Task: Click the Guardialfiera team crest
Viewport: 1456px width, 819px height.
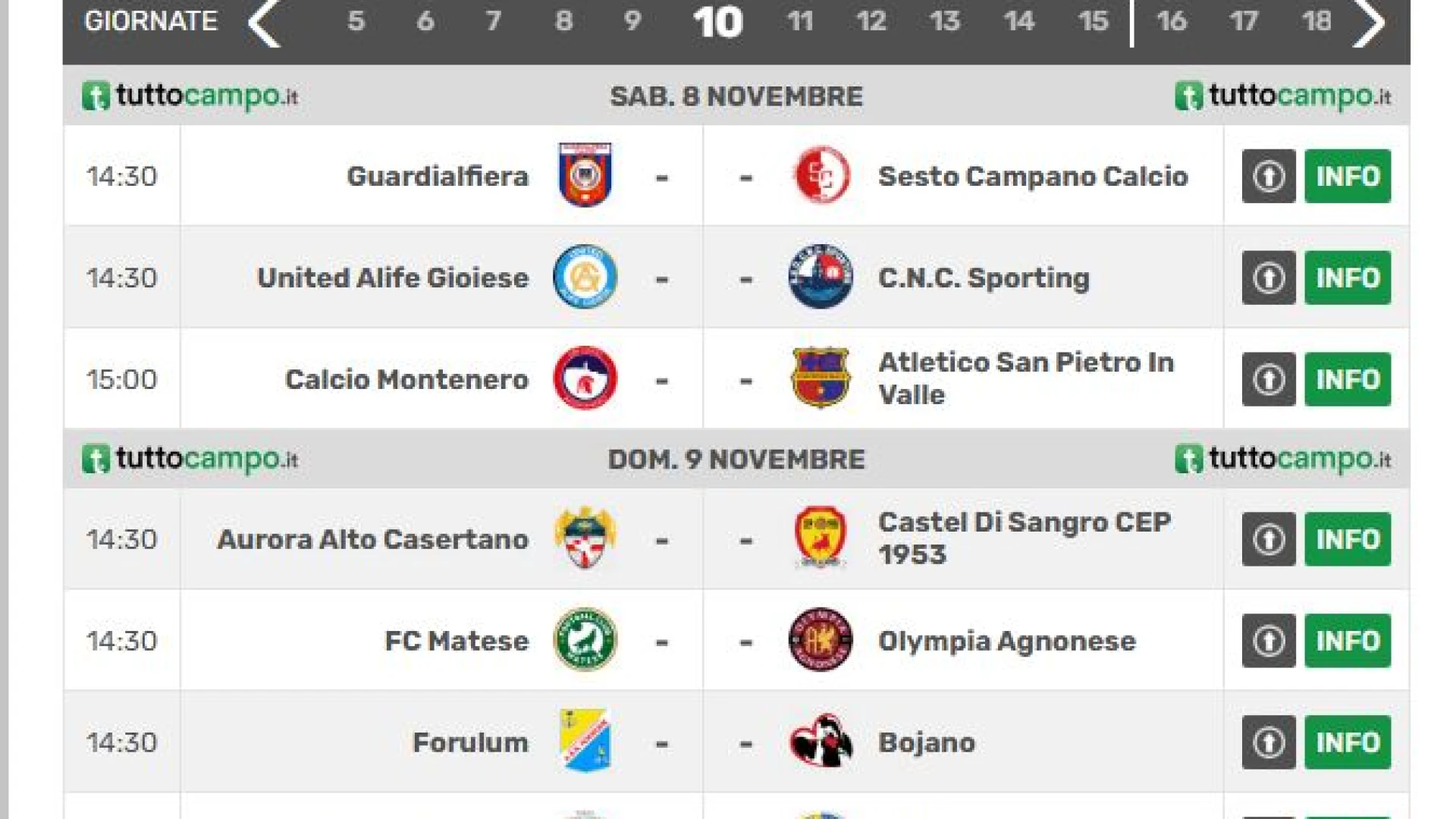Action: [x=585, y=175]
